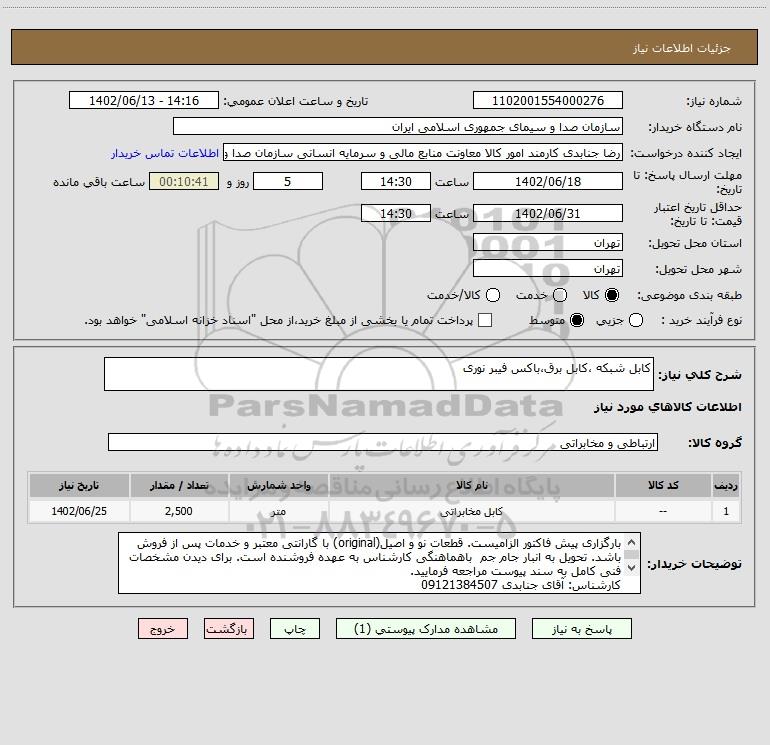Click the شرح کلی نیاز description box
The width and height of the screenshot is (770, 745).
pos(379,374)
